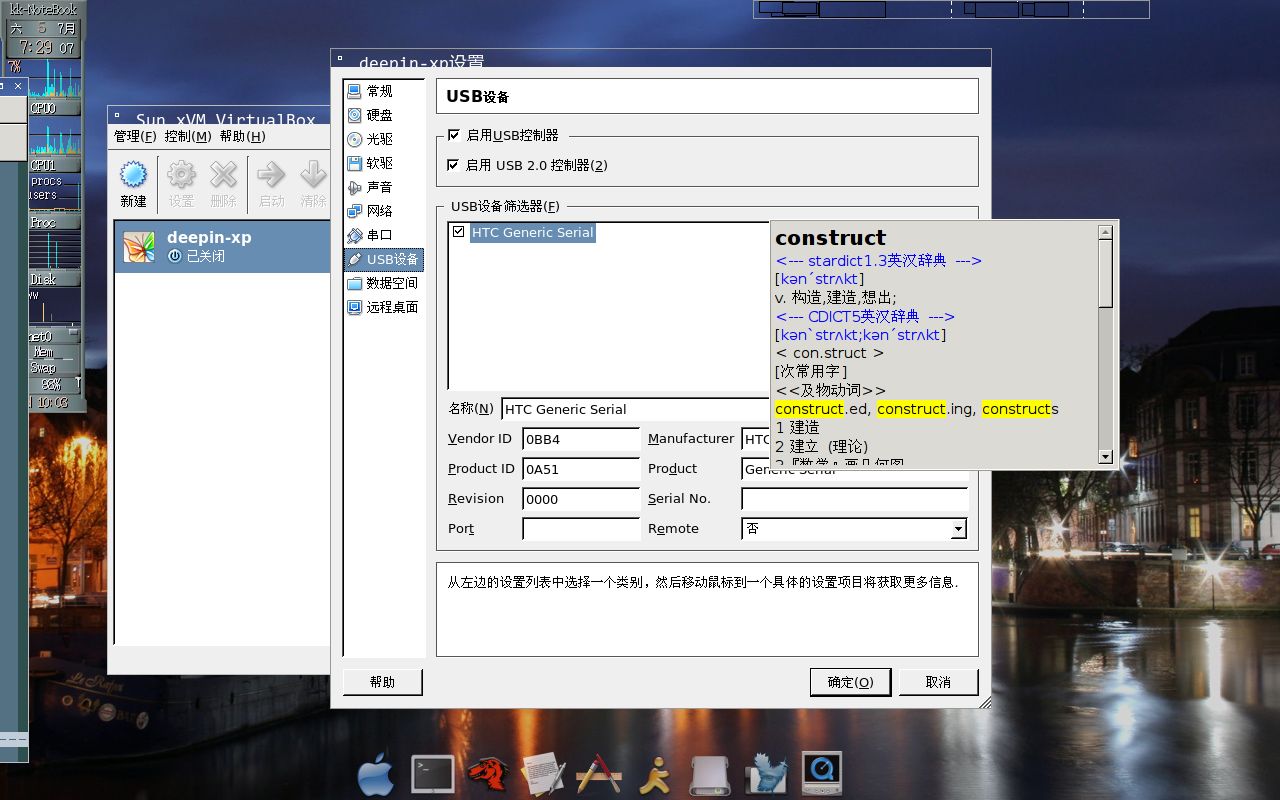The width and height of the screenshot is (1280, 800).
Task: Click the stardict1.3英汉辞典 heading in the popup
Action: pos(878,260)
